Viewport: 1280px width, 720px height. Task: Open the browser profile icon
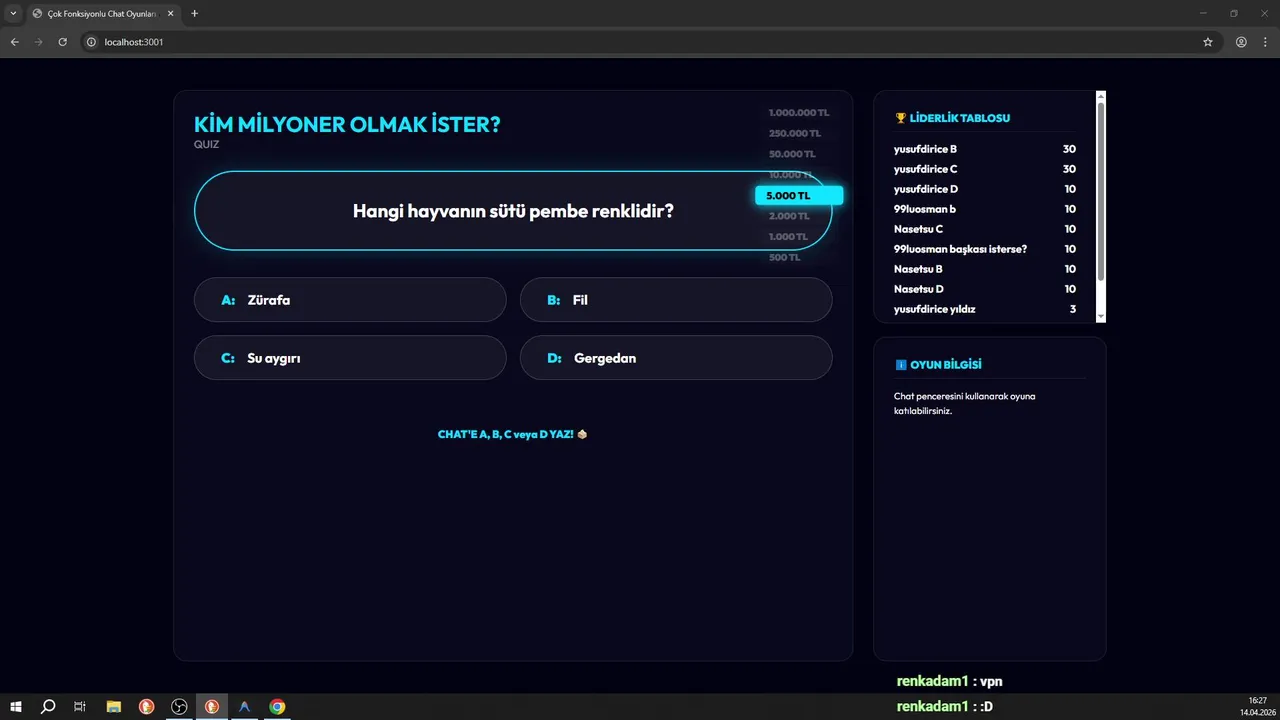[x=1241, y=42]
